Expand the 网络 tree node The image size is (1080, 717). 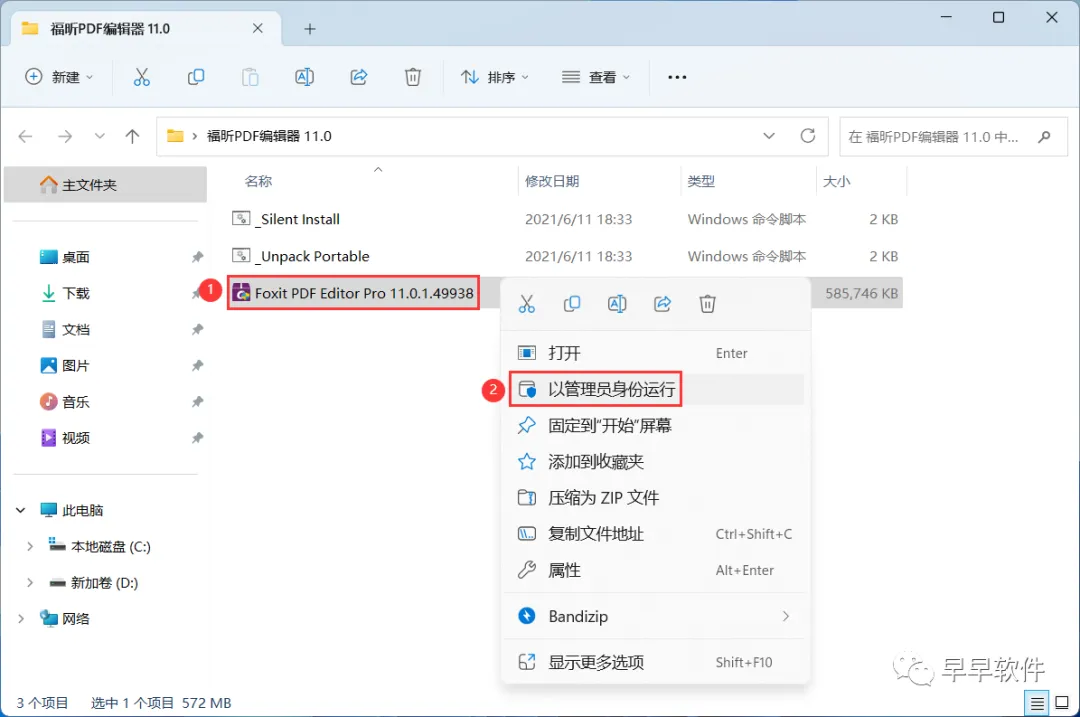[x=21, y=619]
